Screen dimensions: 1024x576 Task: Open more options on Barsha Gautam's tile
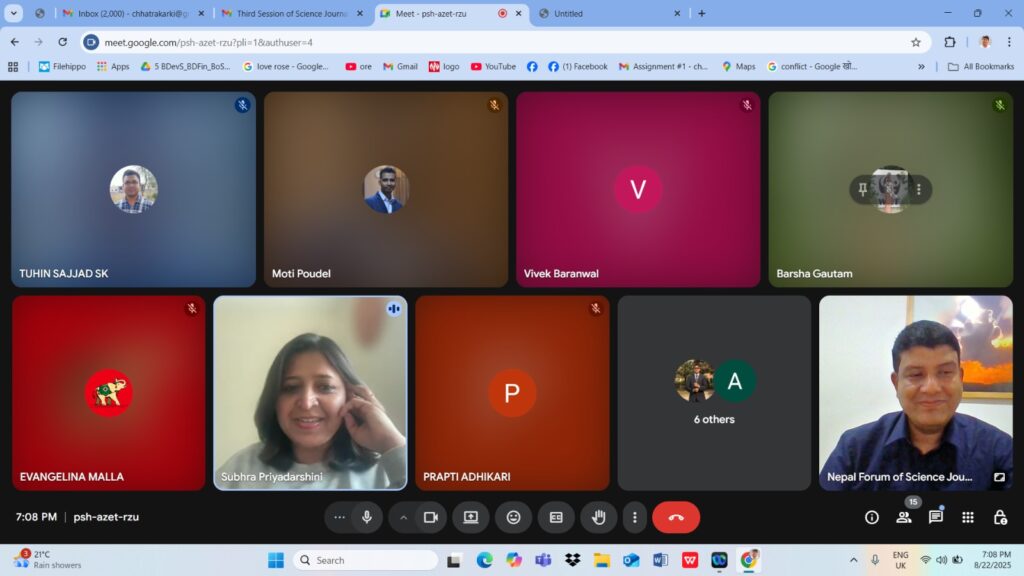coord(919,189)
